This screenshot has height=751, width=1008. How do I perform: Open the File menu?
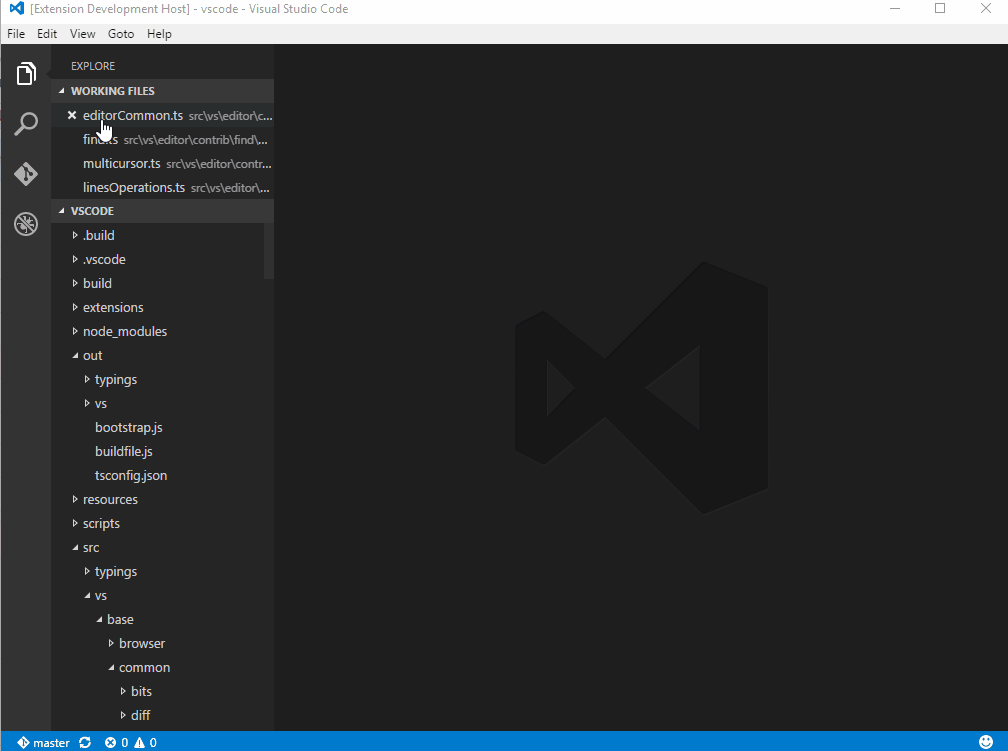[16, 33]
